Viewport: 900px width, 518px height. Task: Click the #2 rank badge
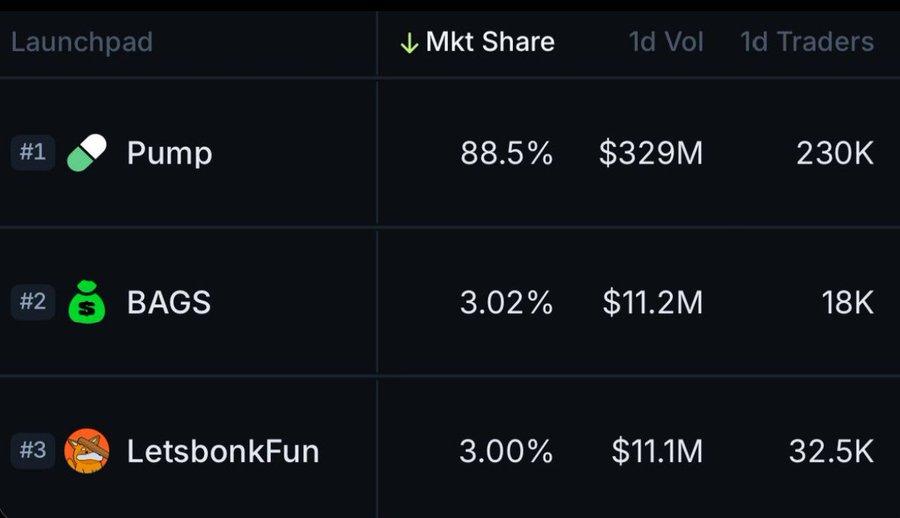pyautogui.click(x=33, y=302)
